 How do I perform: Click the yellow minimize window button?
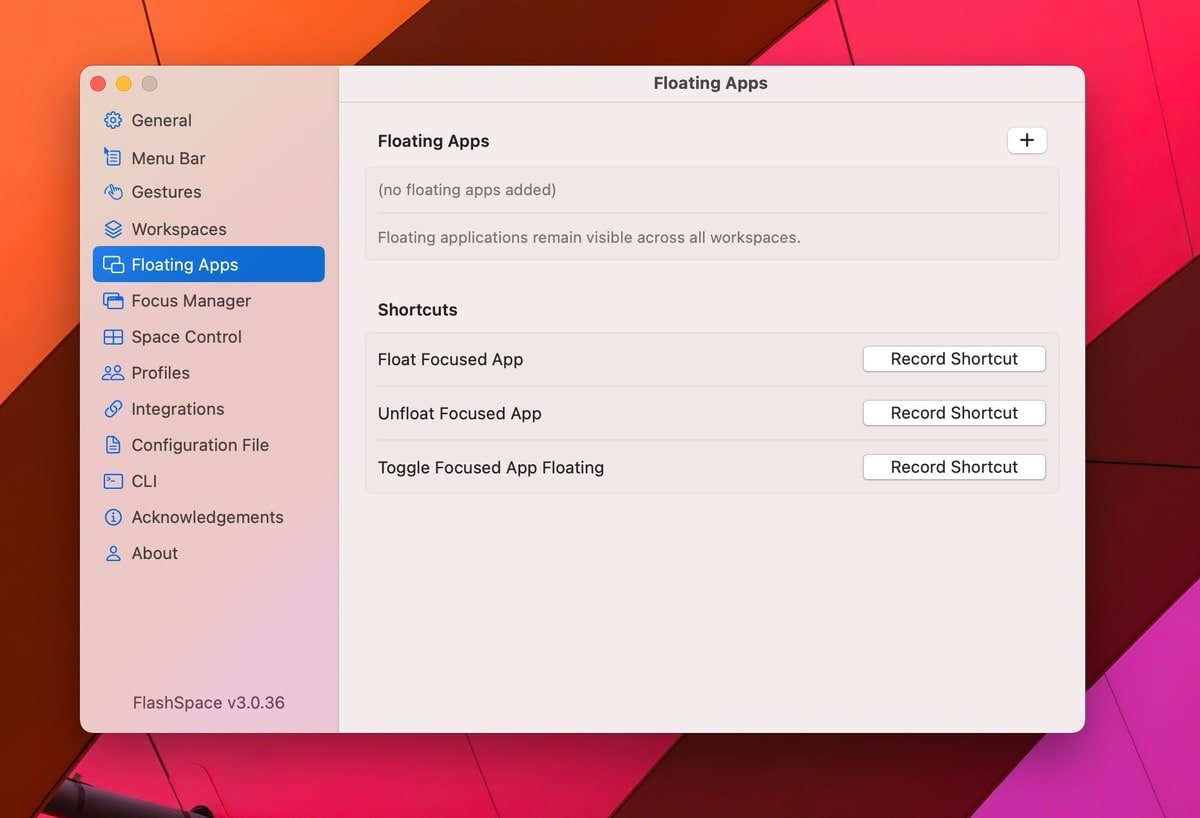124,84
